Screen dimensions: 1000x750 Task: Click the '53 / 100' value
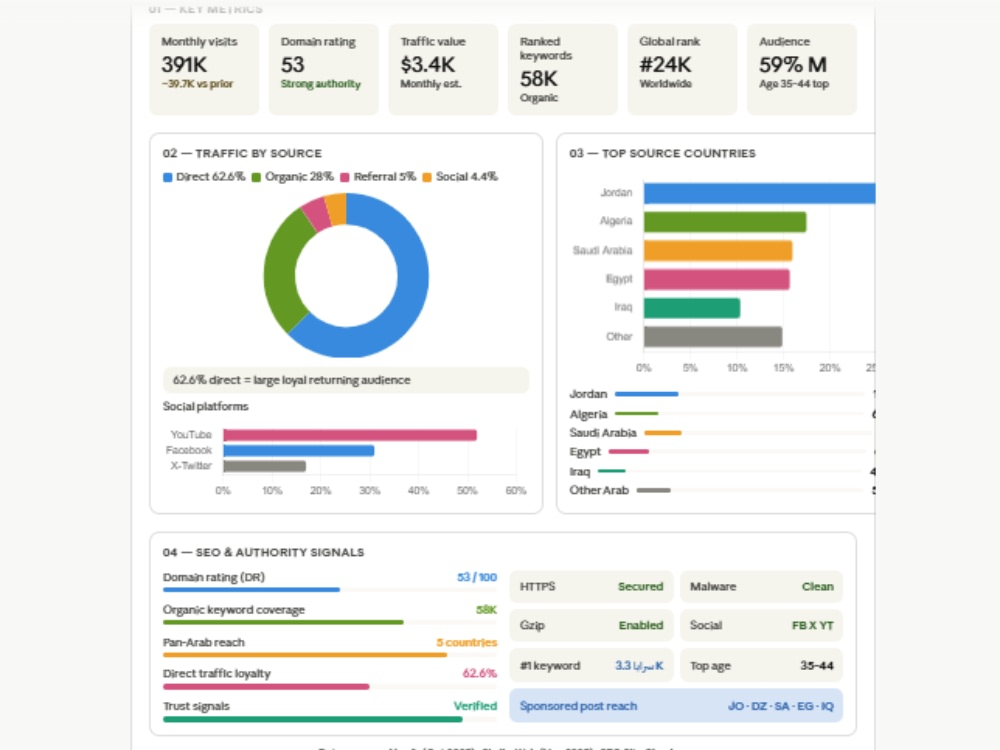coord(477,577)
